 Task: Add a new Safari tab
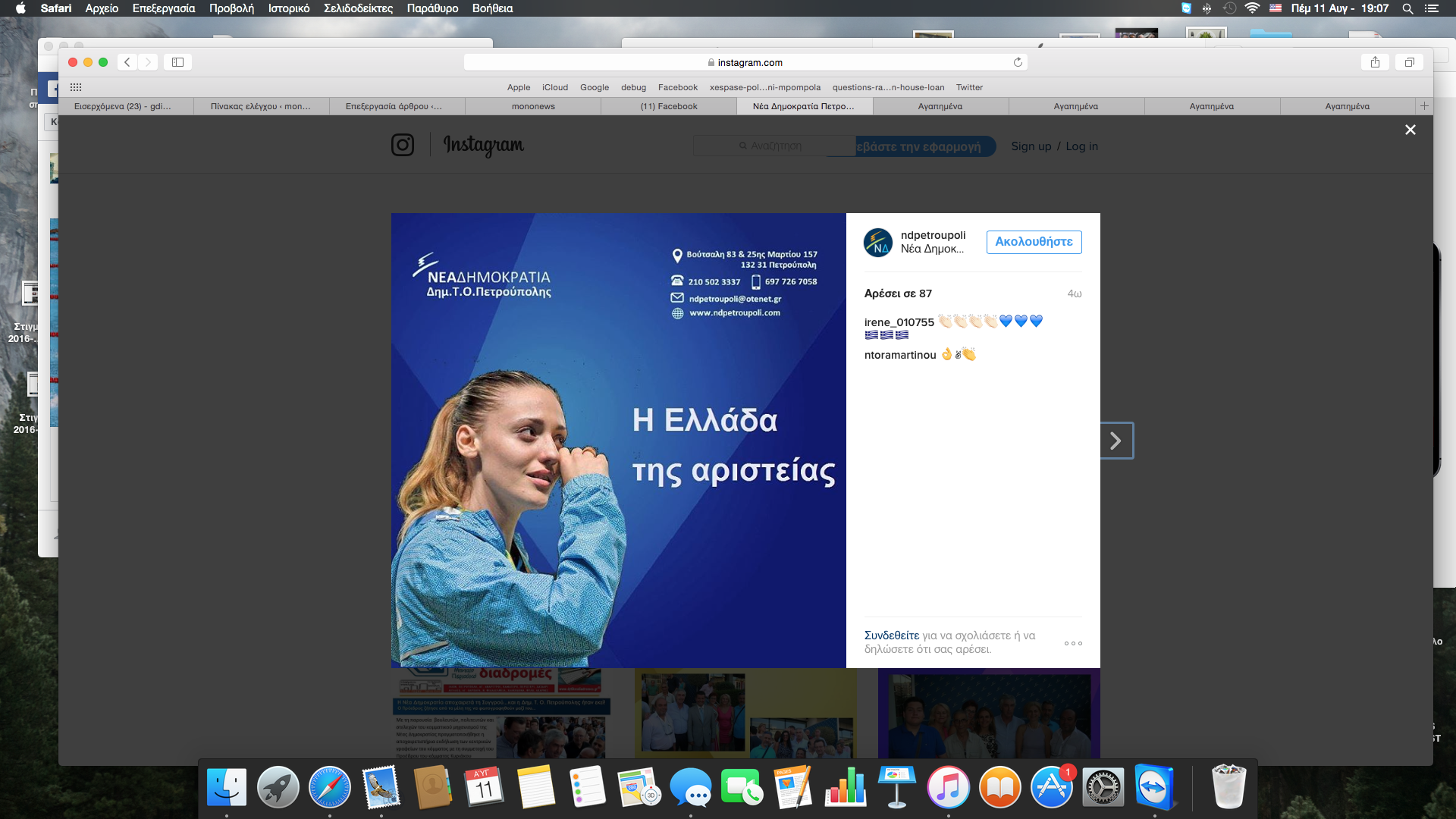coord(1424,106)
